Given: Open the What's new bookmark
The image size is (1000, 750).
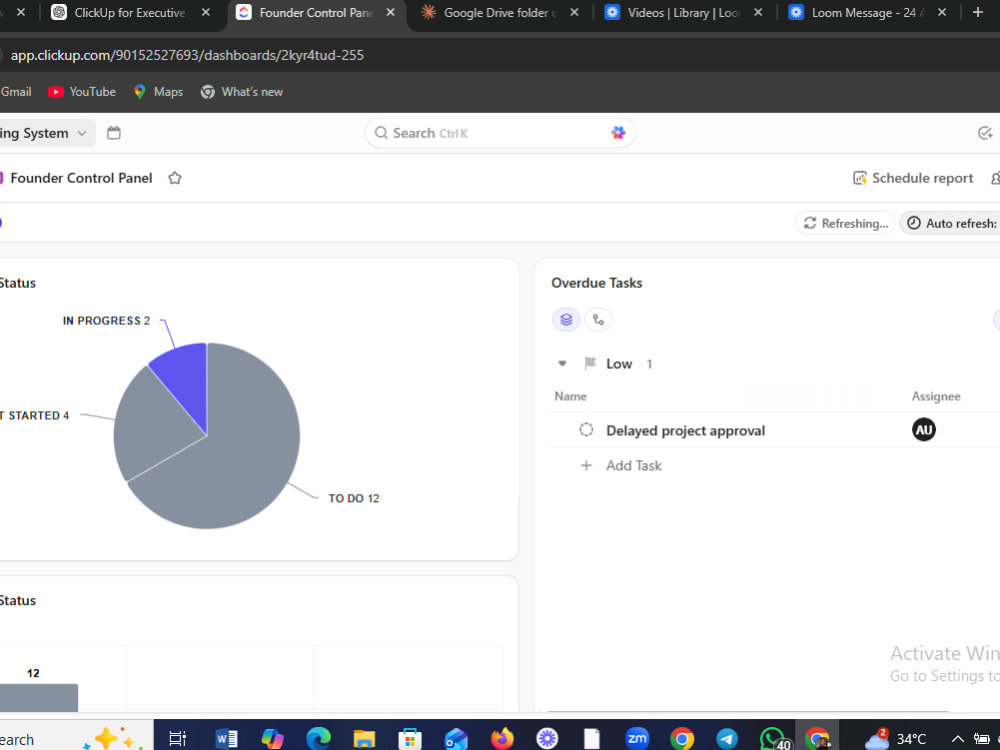Looking at the screenshot, I should coord(242,92).
